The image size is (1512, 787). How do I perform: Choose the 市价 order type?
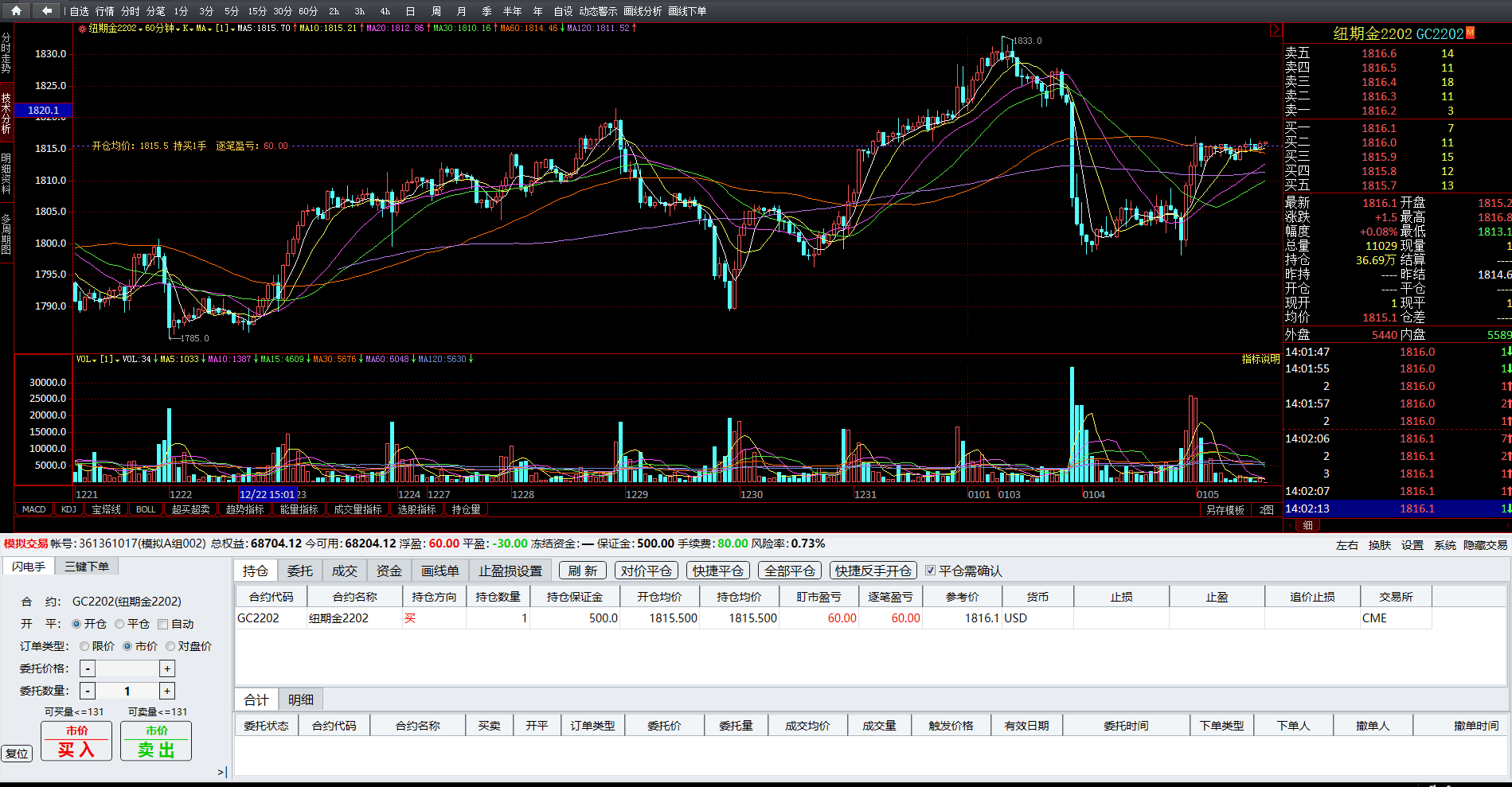click(x=127, y=646)
